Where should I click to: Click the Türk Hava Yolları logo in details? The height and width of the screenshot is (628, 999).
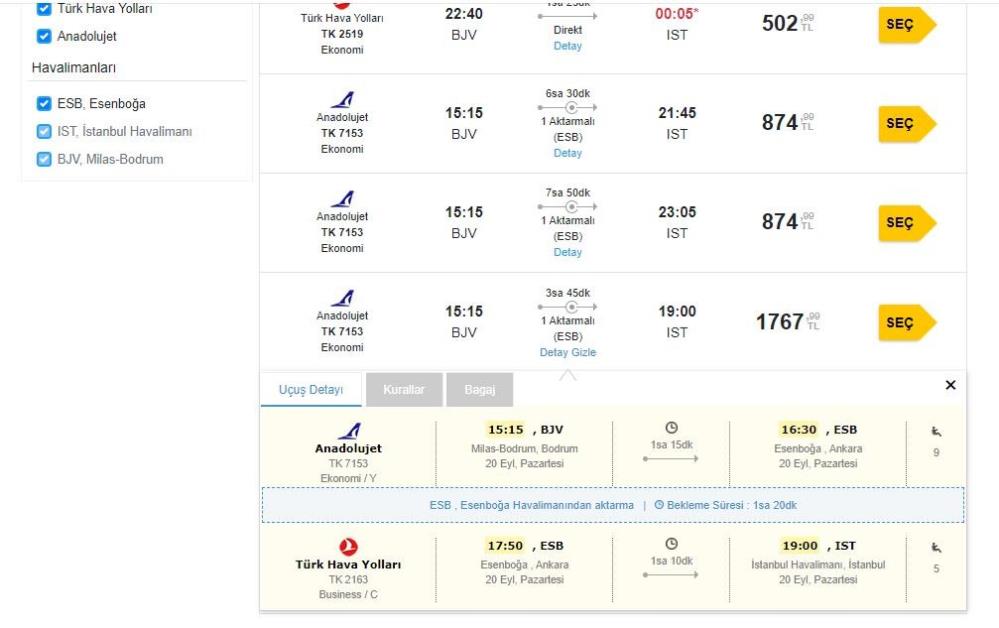point(348,546)
